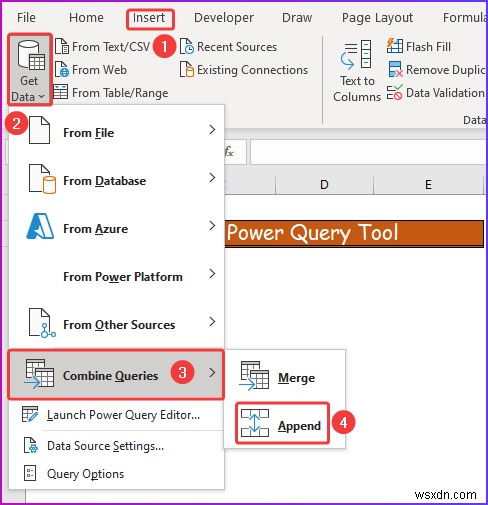Click the Combine Queries icon
Screen dimensions: 488x505
tap(39, 374)
